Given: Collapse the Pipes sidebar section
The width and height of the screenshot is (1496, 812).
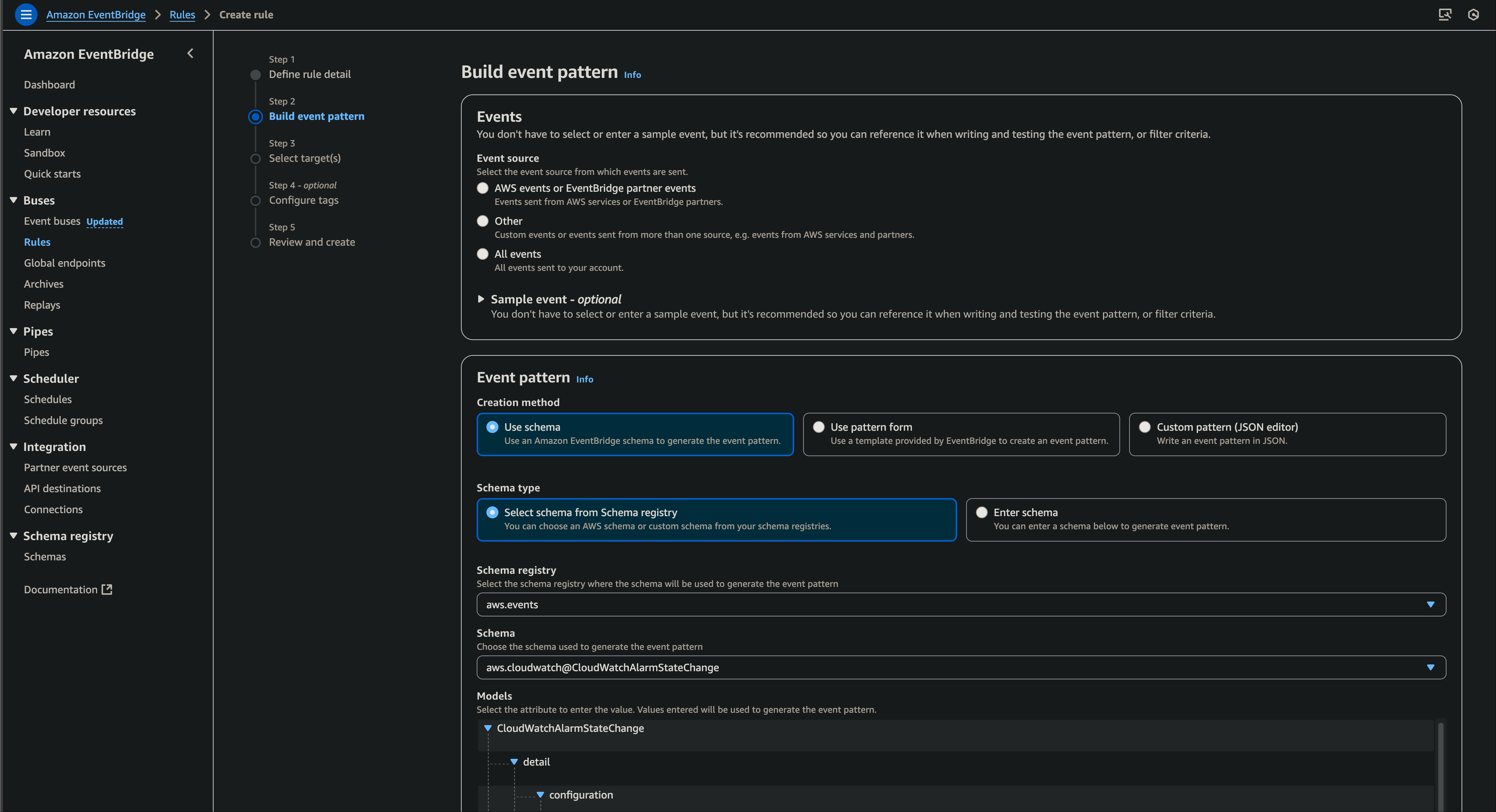Looking at the screenshot, I should tap(13, 331).
